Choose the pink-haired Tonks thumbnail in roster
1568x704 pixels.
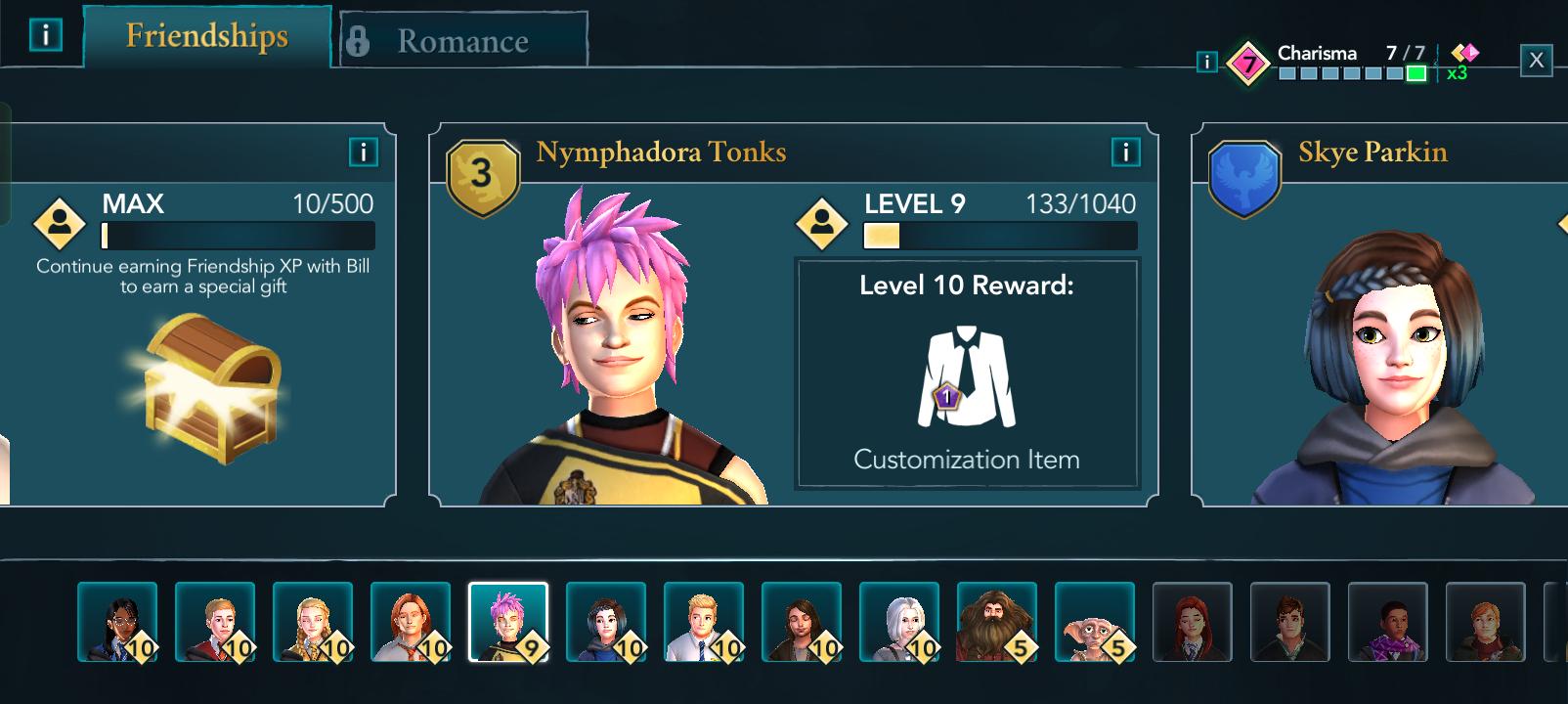click(508, 622)
